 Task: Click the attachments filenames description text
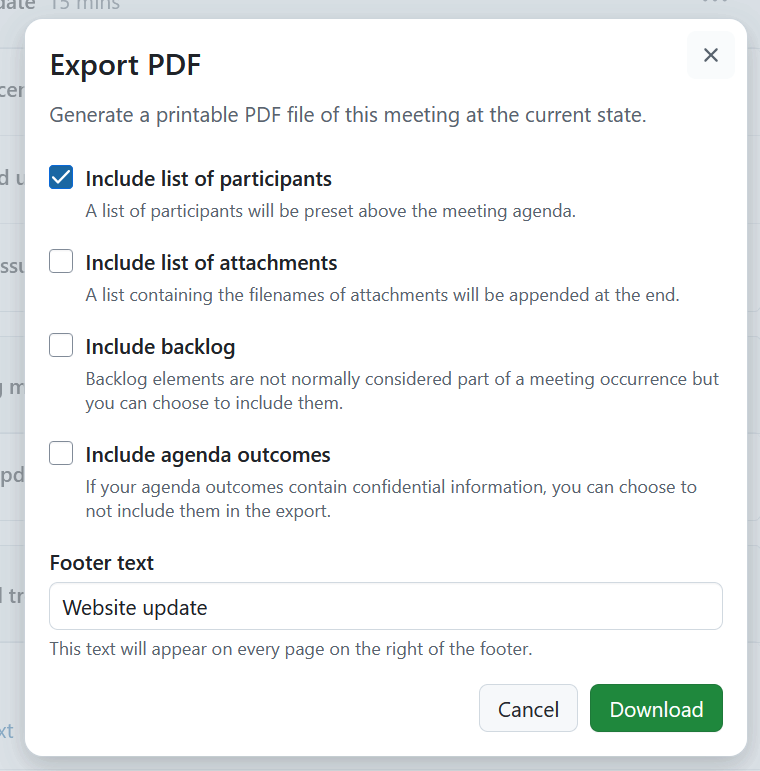pyautogui.click(x=382, y=295)
